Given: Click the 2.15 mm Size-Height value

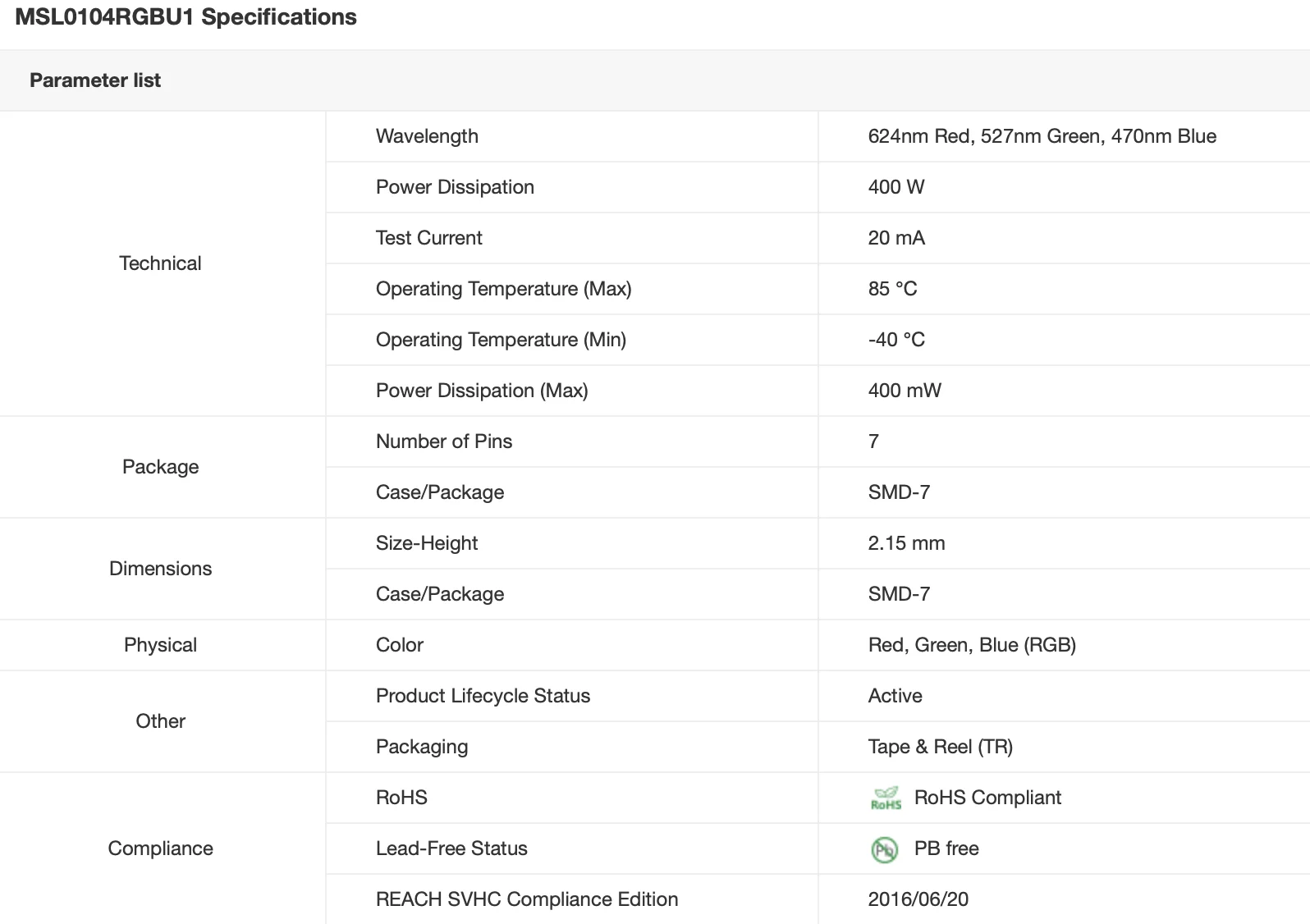Looking at the screenshot, I should click(906, 543).
